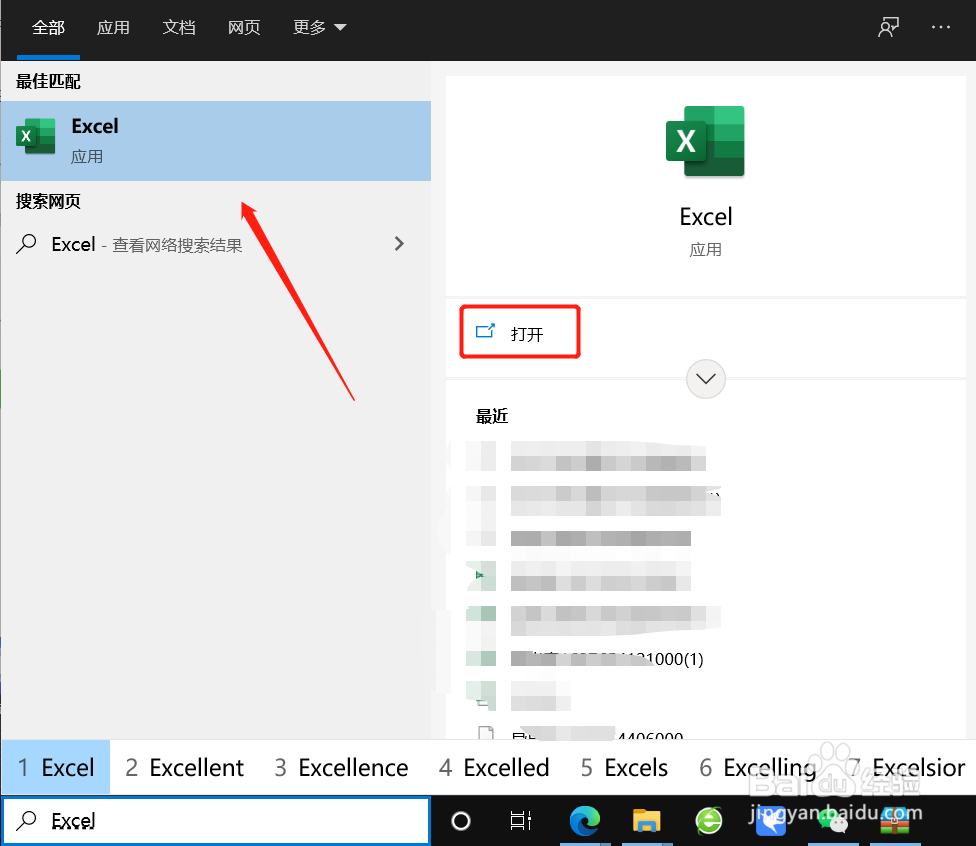Screen dimensions: 976x846
Task: Choose IME candidate 5 Excels
Action: click(624, 768)
